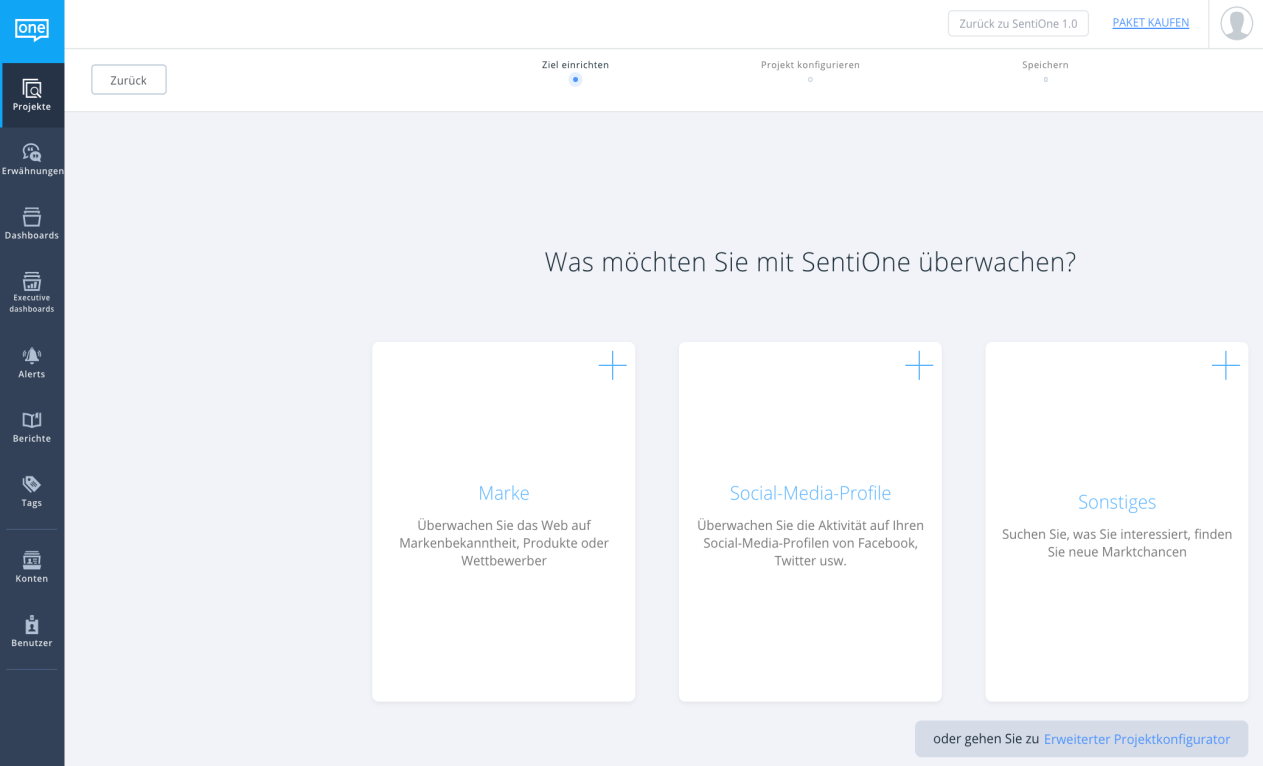Click the user profile avatar
Image resolution: width=1263 pixels, height=766 pixels.
click(1236, 23)
